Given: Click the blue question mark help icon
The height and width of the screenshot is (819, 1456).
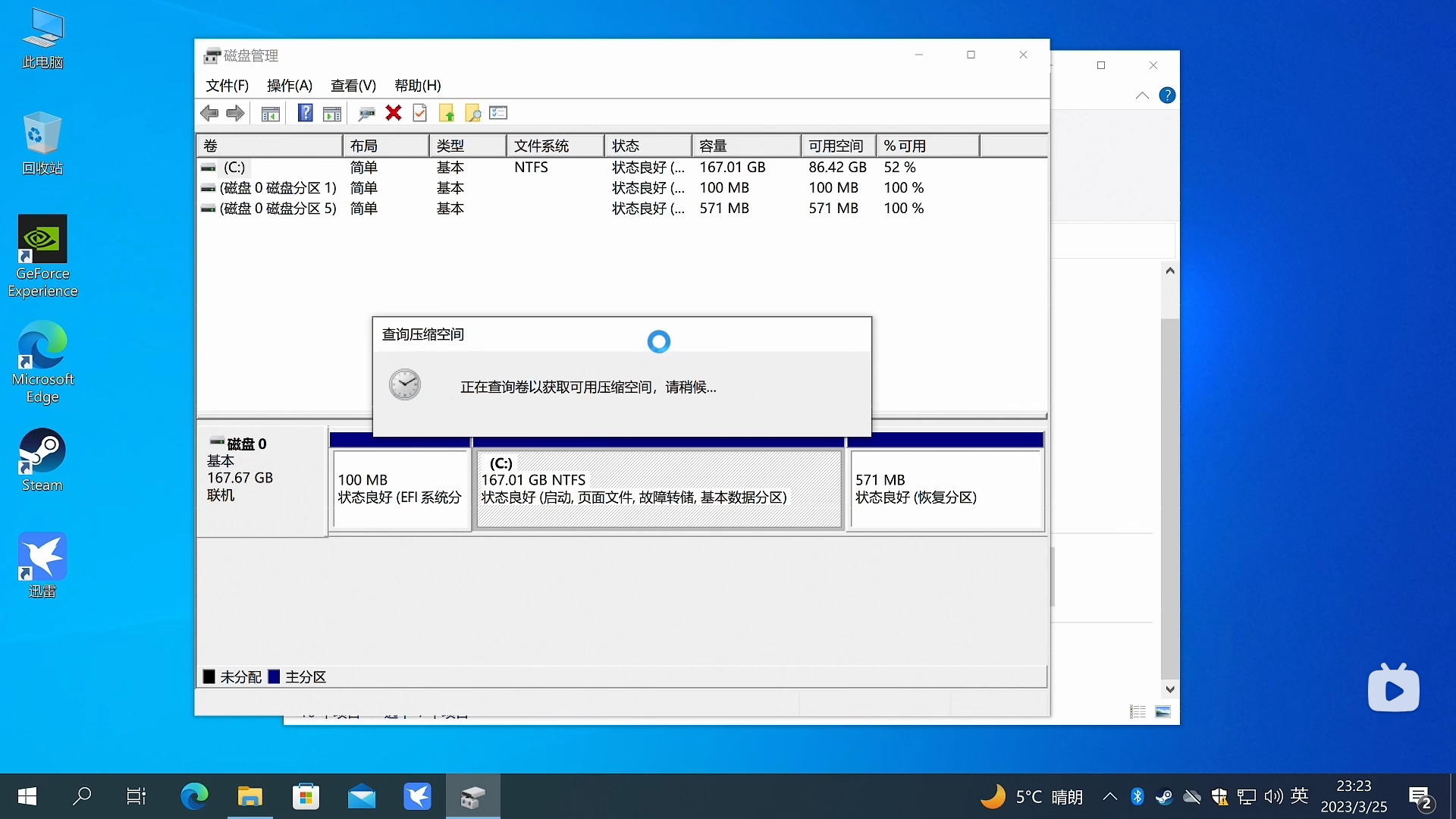Looking at the screenshot, I should click(x=305, y=114).
